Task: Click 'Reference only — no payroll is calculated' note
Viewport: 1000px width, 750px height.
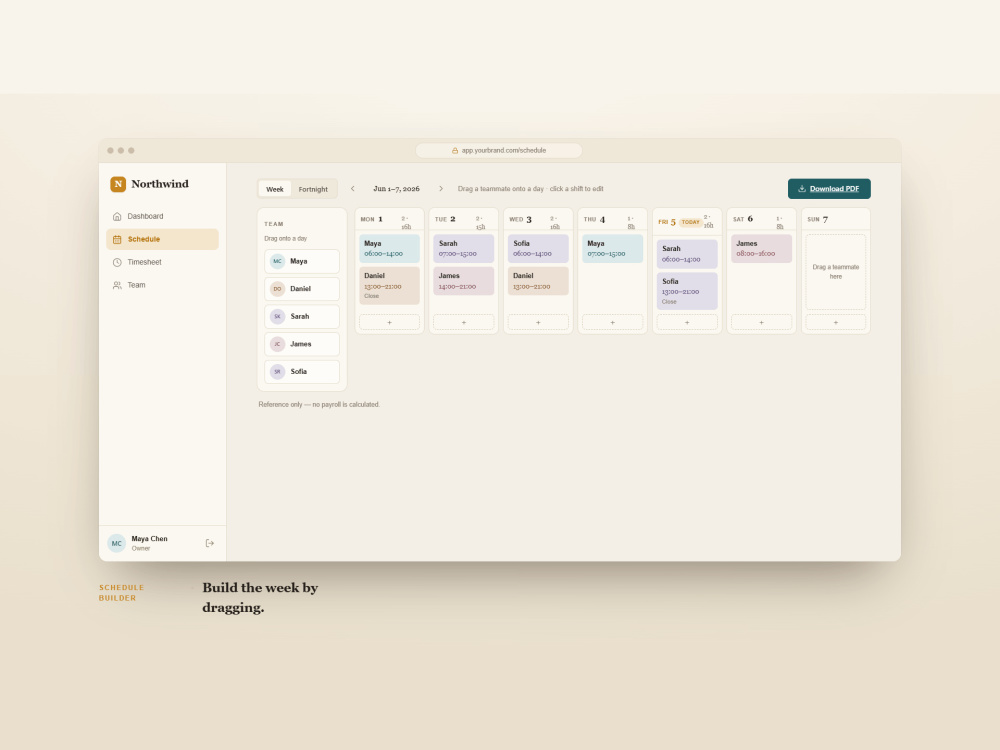Action: [319, 404]
